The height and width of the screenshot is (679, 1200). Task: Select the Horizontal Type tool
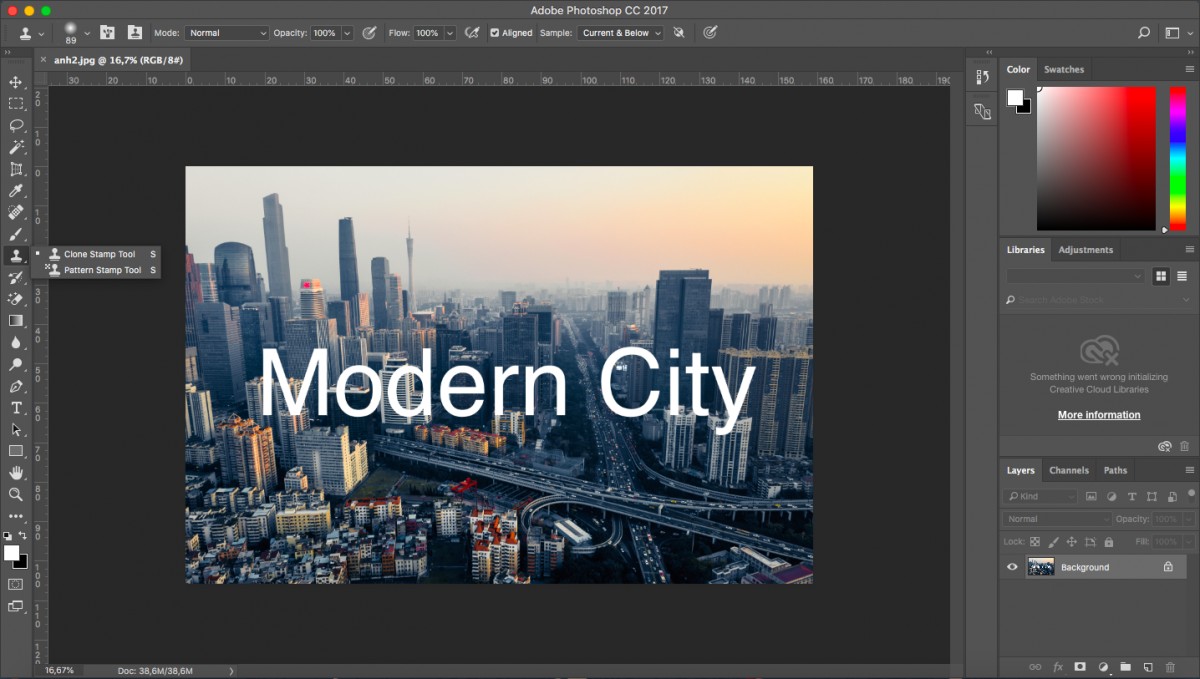pos(16,407)
